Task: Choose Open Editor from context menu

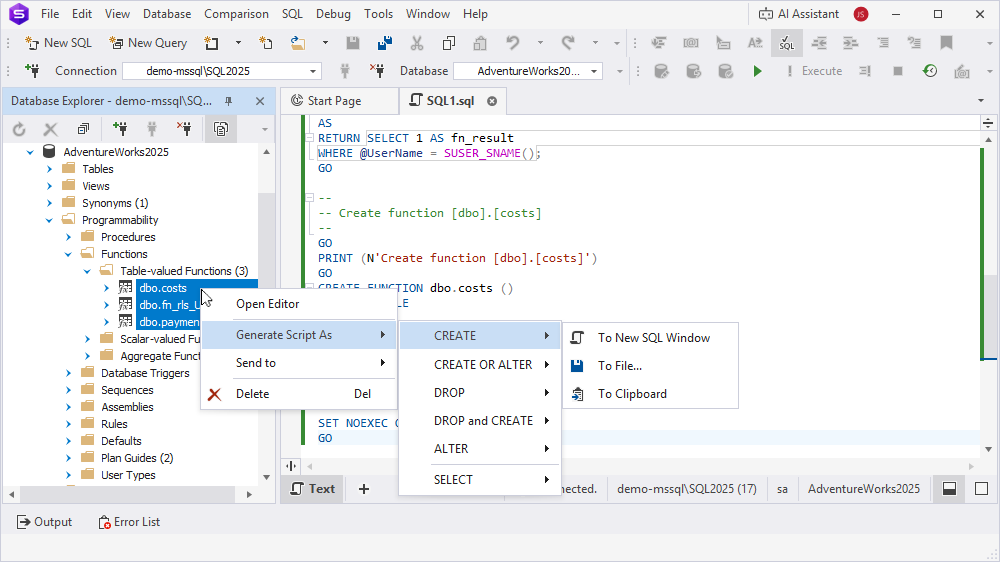Action: [298, 304]
